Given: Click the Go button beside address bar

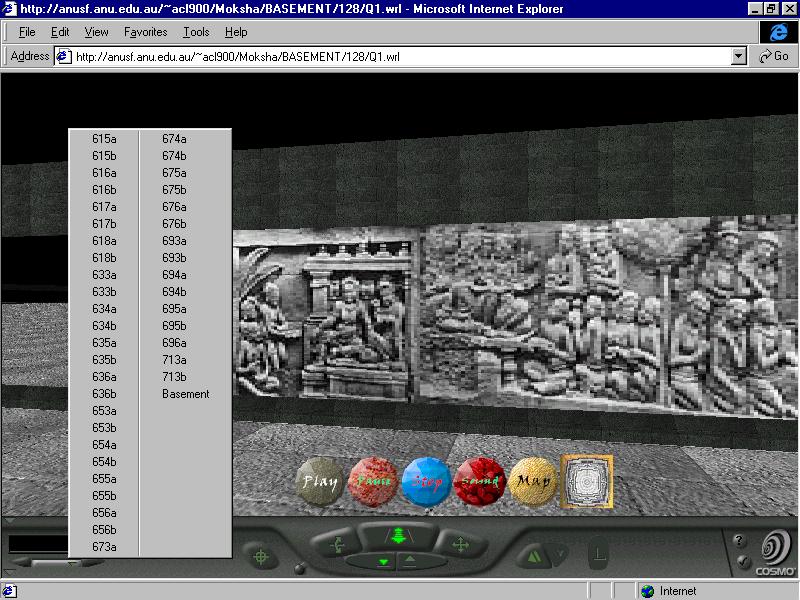Looking at the screenshot, I should click(774, 57).
